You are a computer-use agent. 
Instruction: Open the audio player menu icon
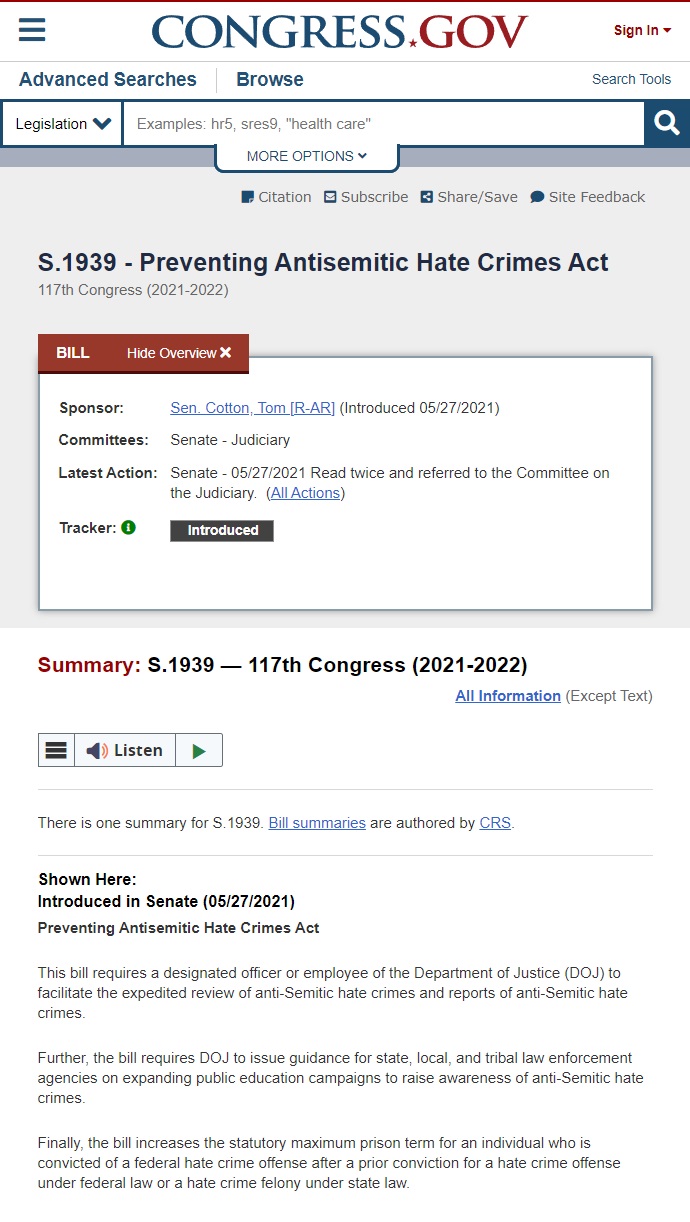click(x=56, y=750)
